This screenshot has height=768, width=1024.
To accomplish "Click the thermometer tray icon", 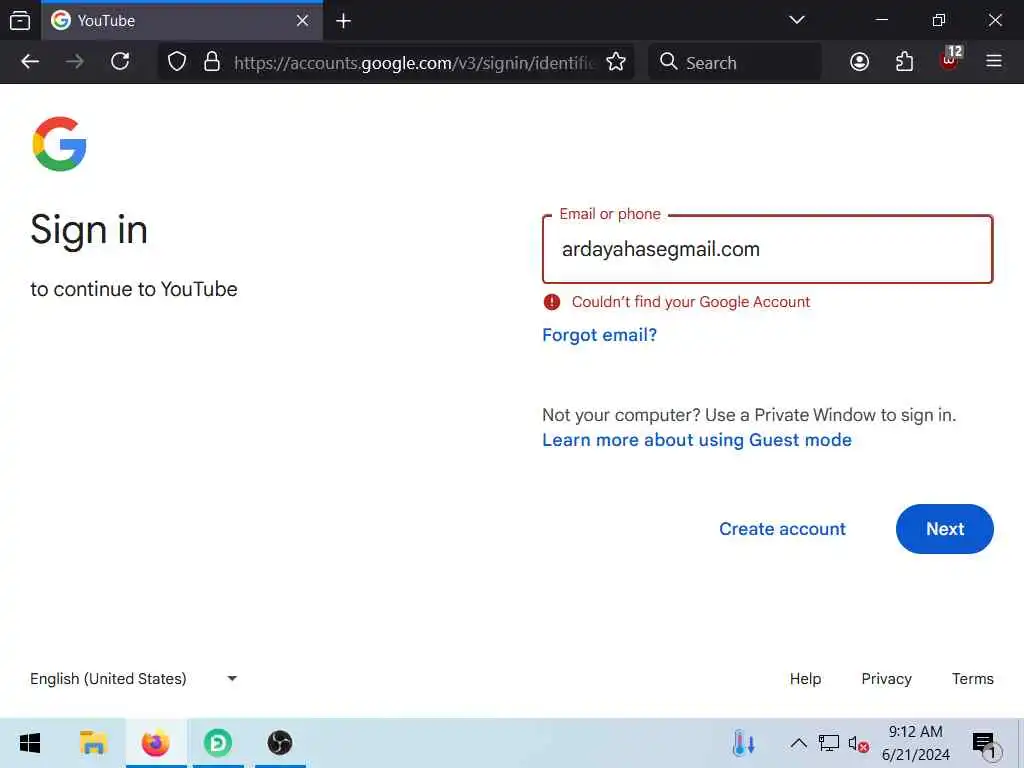I will pos(744,743).
